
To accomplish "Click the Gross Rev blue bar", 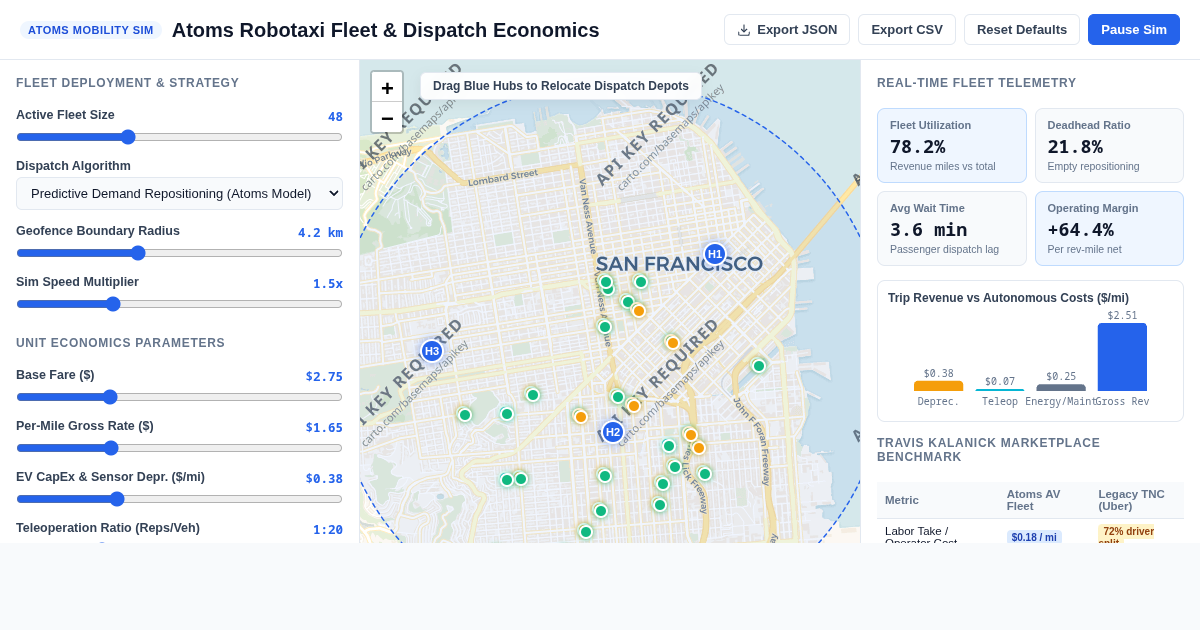I will pos(1122,357).
